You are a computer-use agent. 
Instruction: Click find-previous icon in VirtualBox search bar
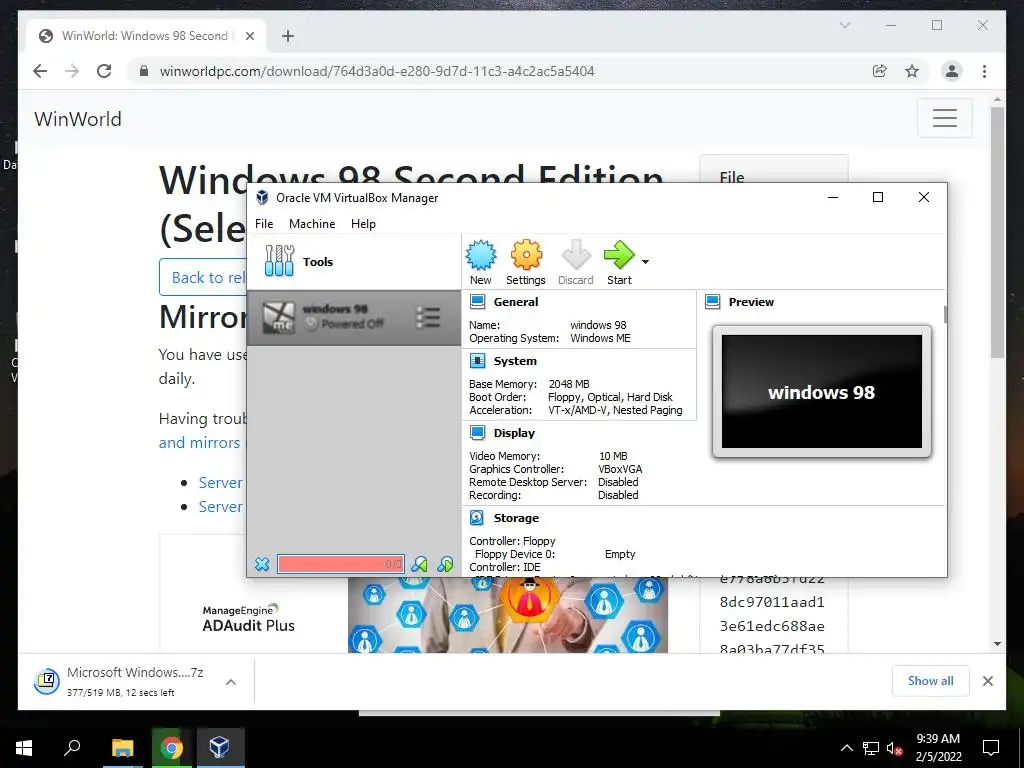(419, 564)
